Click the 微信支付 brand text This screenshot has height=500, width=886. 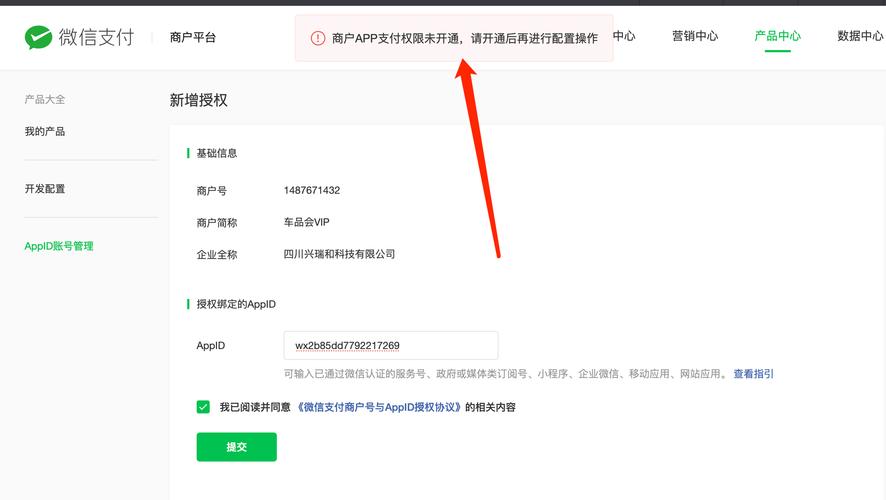[x=97, y=37]
